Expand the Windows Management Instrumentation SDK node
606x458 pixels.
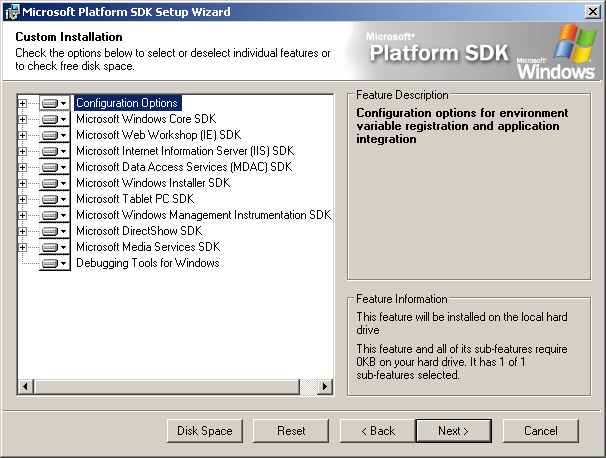22,215
